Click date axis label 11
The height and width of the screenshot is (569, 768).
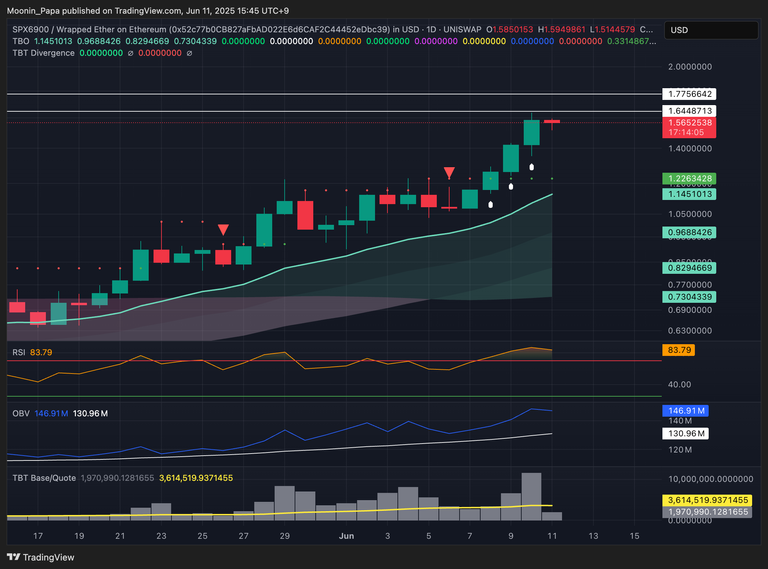point(552,536)
